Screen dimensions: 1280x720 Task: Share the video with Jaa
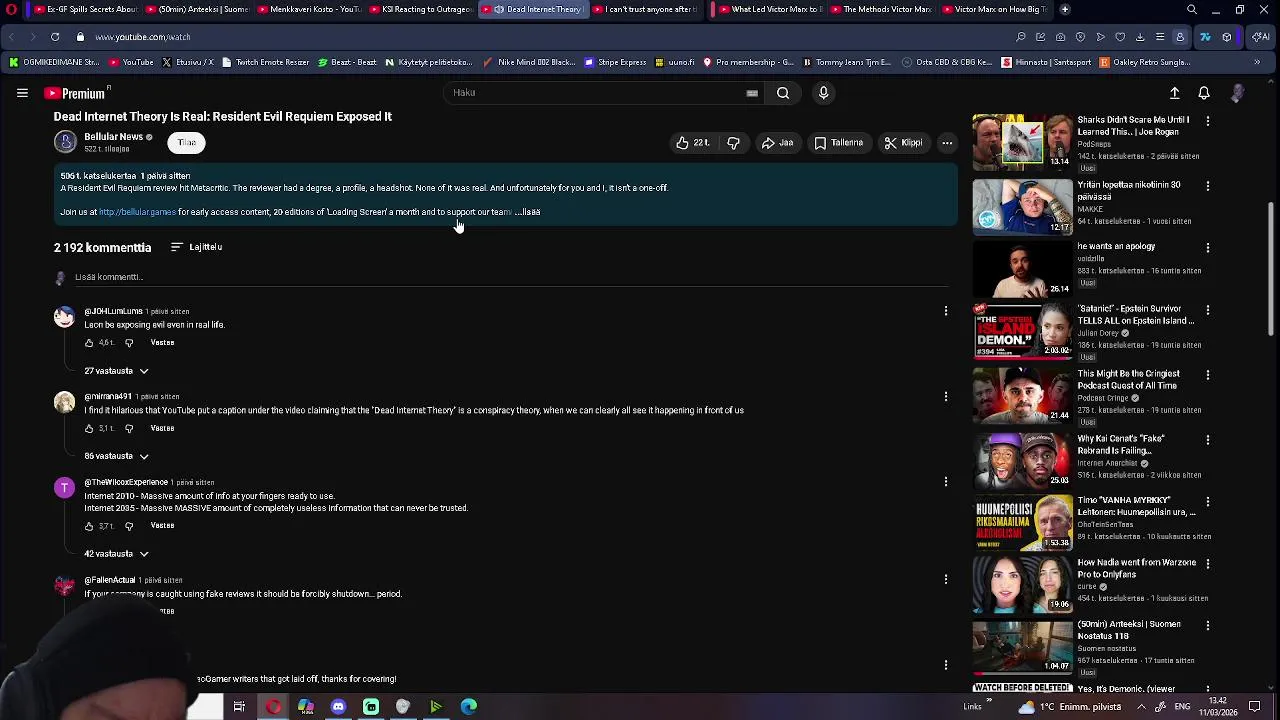(x=777, y=143)
